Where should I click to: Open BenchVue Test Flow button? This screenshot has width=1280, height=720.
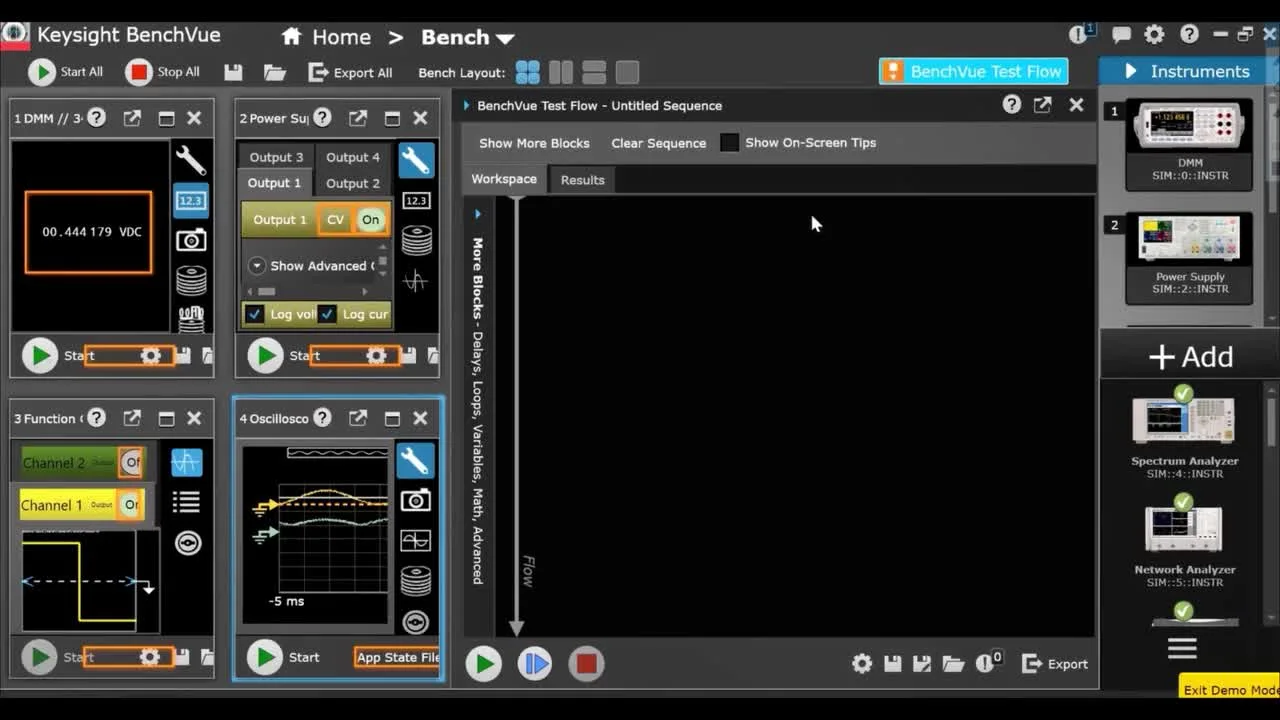click(x=974, y=71)
